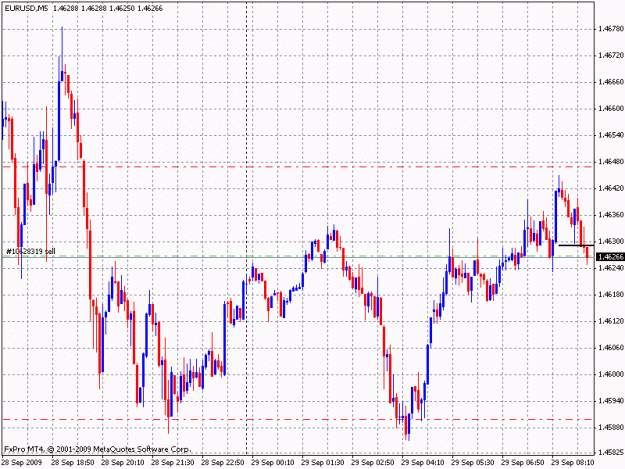Click the 1.46600 price axis label

[x=611, y=108]
